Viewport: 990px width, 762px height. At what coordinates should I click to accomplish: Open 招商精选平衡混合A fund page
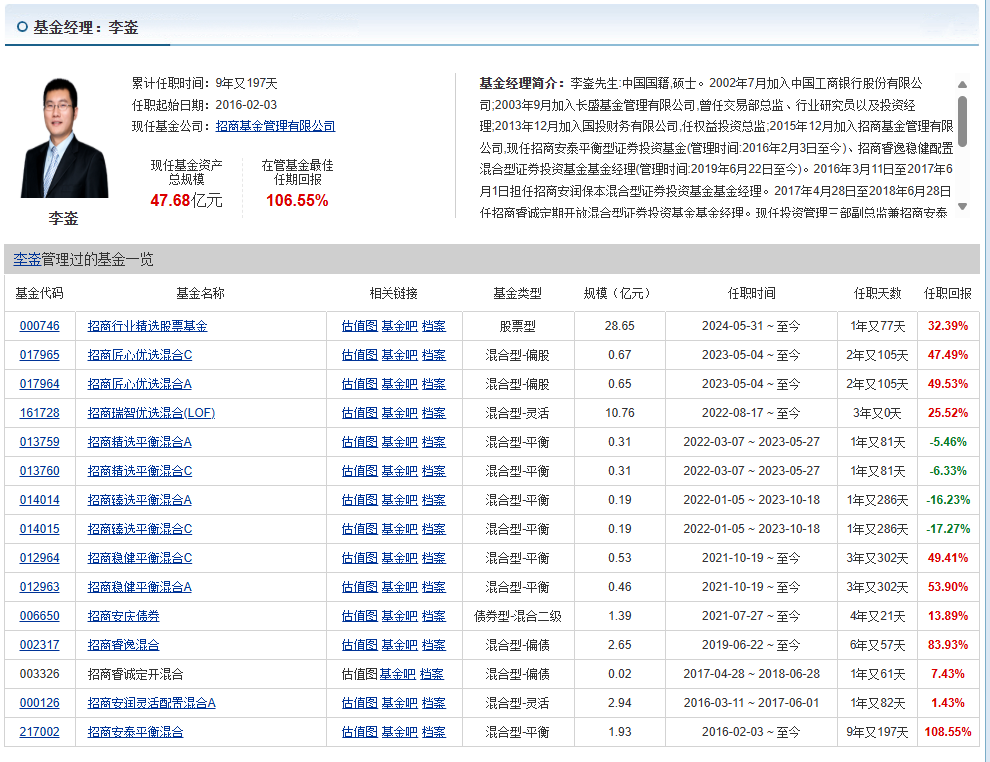[x=140, y=442]
